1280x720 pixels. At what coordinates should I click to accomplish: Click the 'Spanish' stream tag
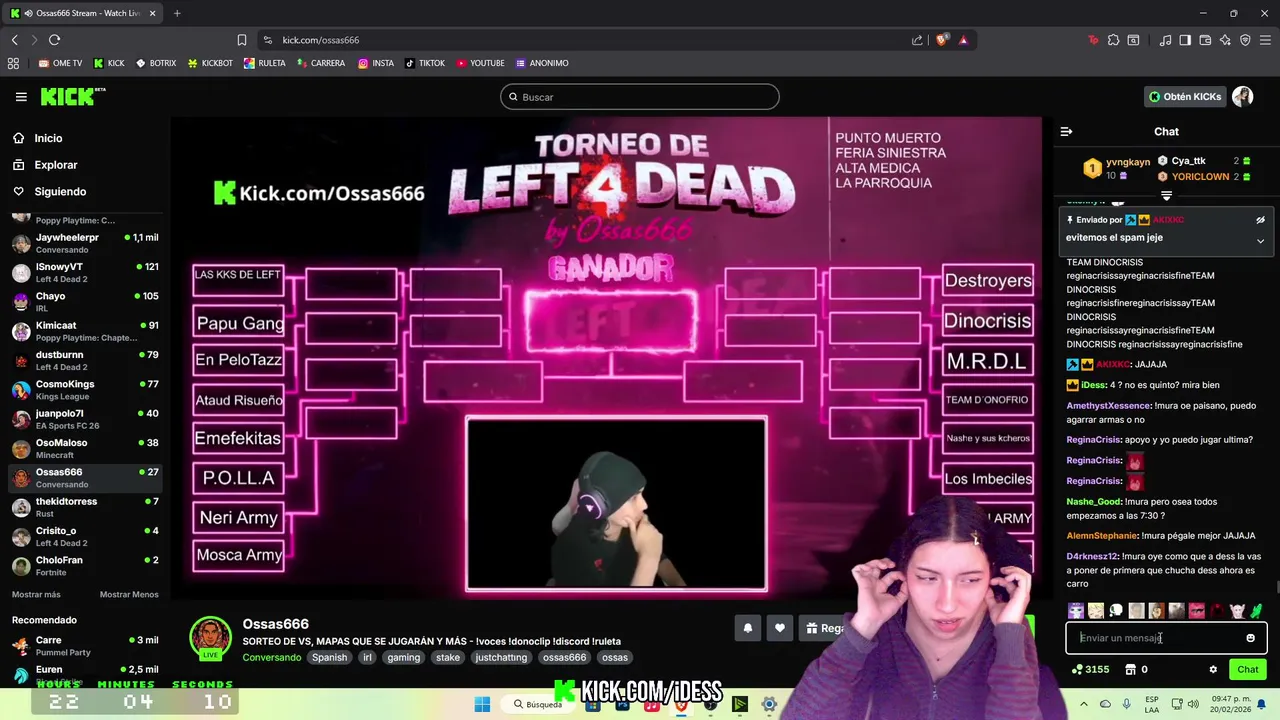tap(329, 657)
